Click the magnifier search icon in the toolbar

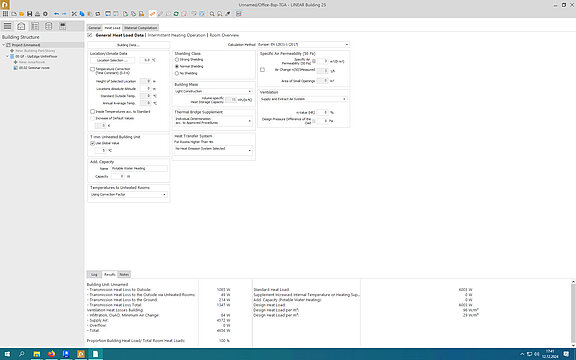tap(212, 14)
